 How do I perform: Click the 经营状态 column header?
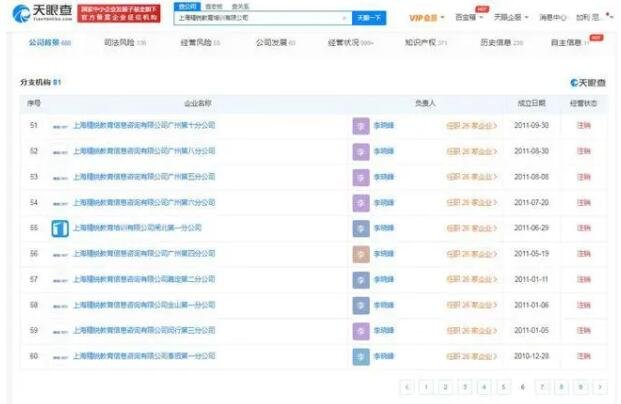pyautogui.click(x=583, y=103)
